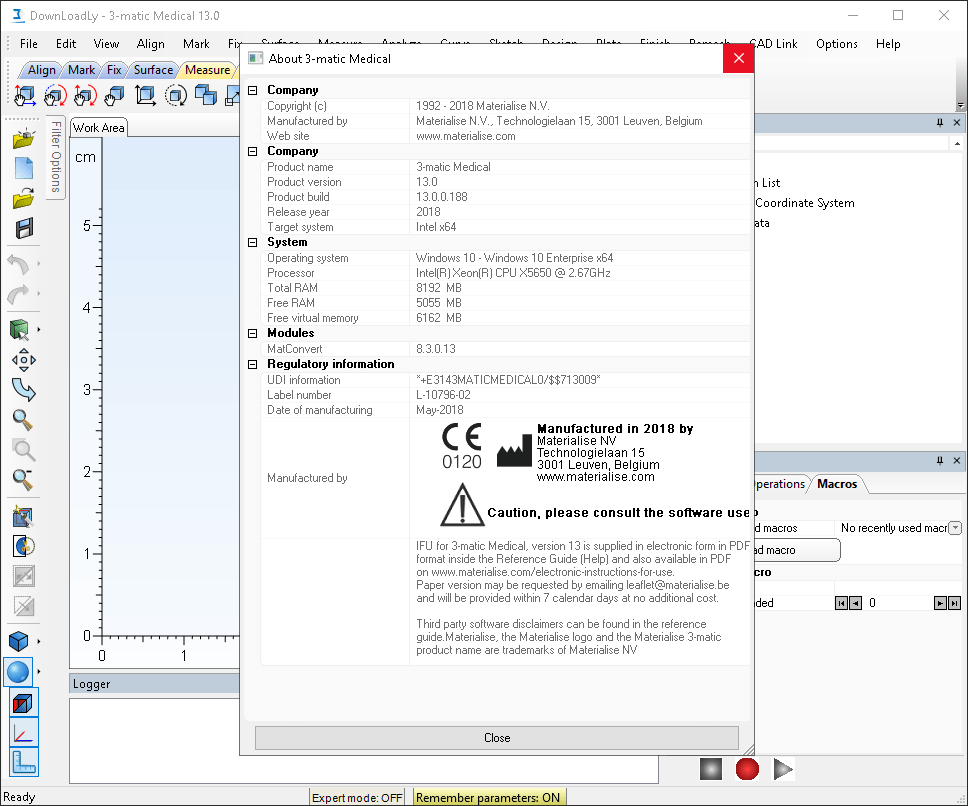Toggle the coordinate axes visibility button
Viewport: 968px width, 806px height.
24,733
